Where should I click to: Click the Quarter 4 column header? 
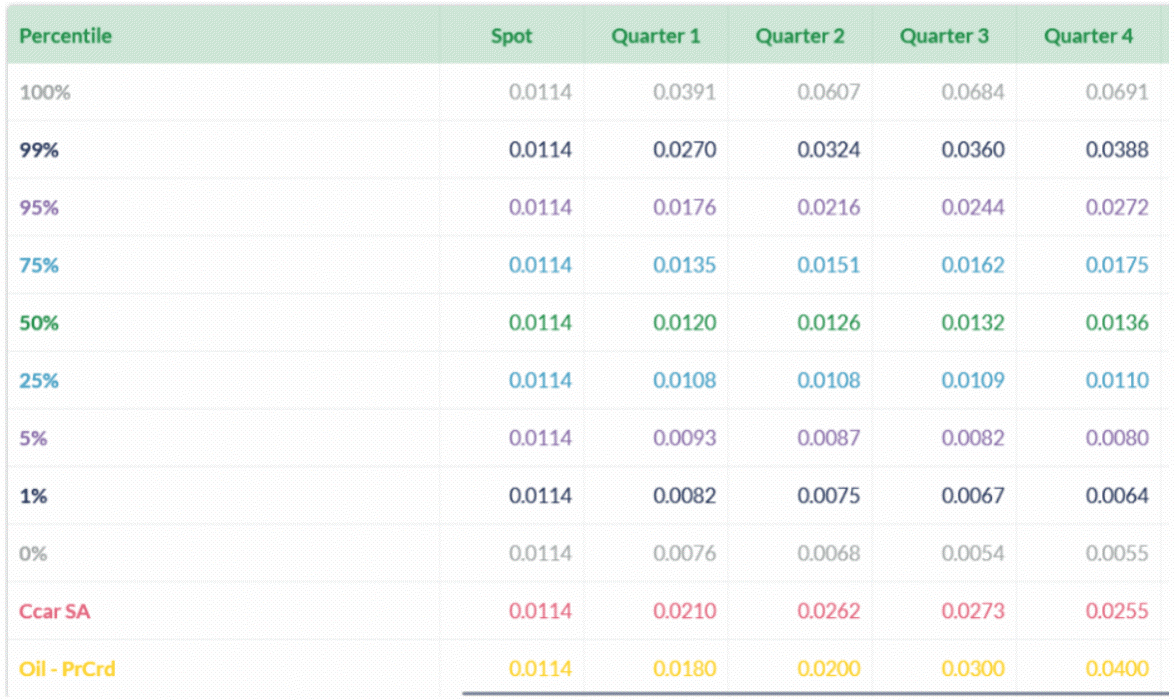[x=1089, y=36]
